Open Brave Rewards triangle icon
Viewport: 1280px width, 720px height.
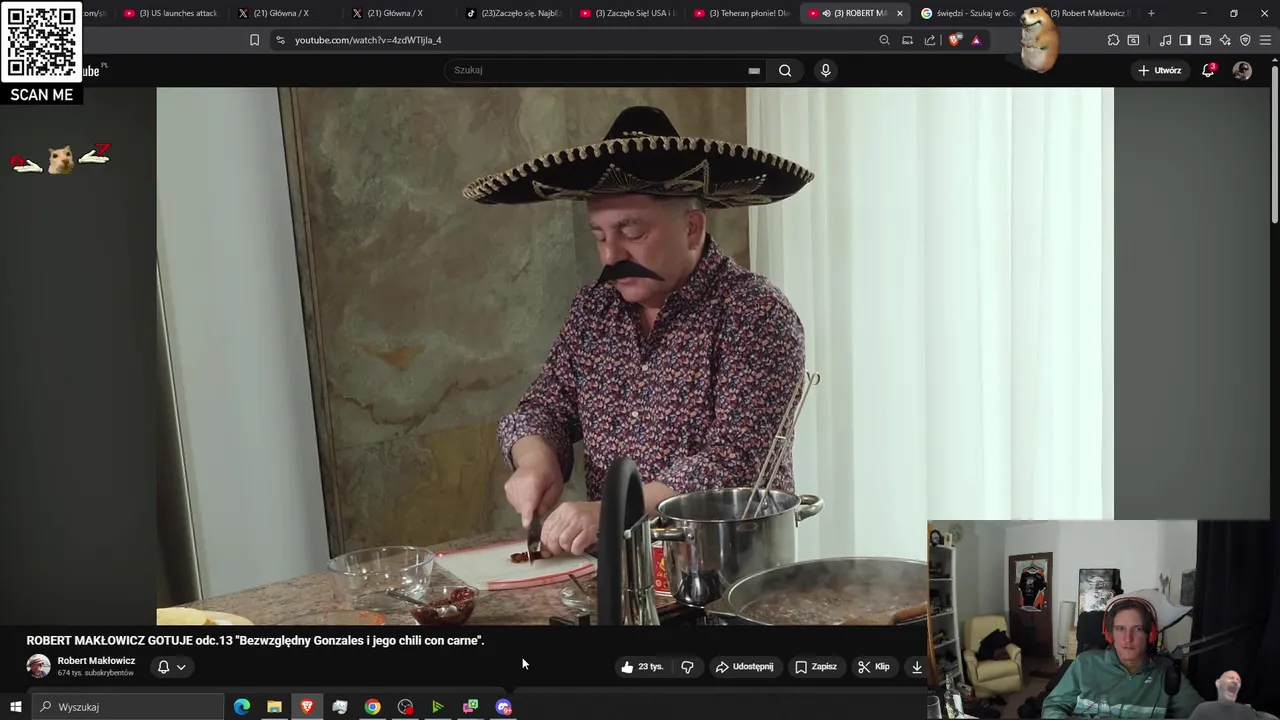tap(976, 40)
